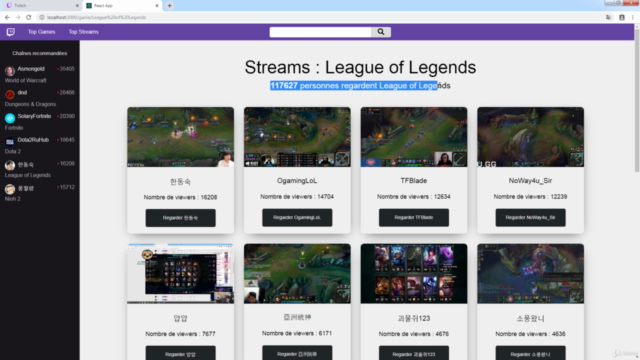
Task: Click the Regarder button under 6171 viewers card
Action: pos(297,353)
